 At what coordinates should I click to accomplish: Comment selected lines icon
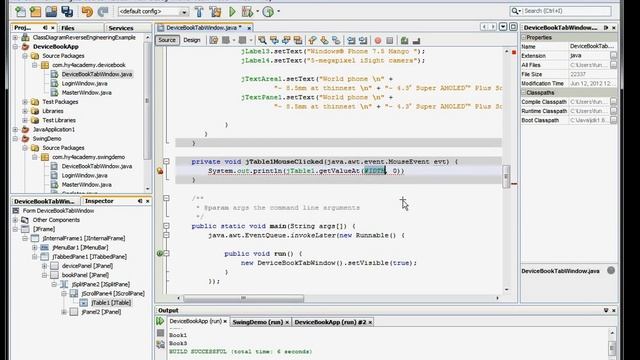[404, 40]
